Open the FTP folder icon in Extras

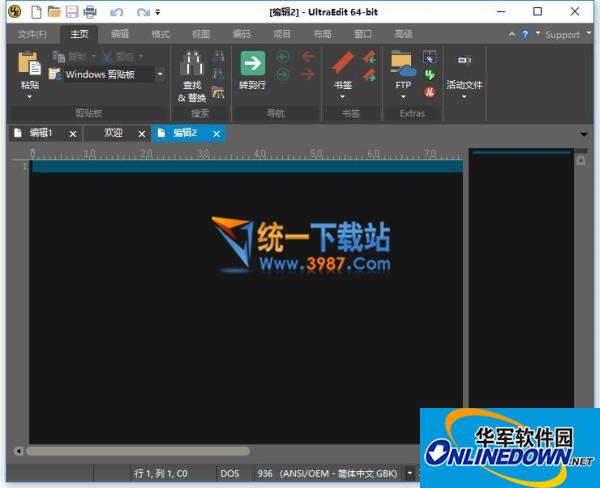pyautogui.click(x=403, y=65)
